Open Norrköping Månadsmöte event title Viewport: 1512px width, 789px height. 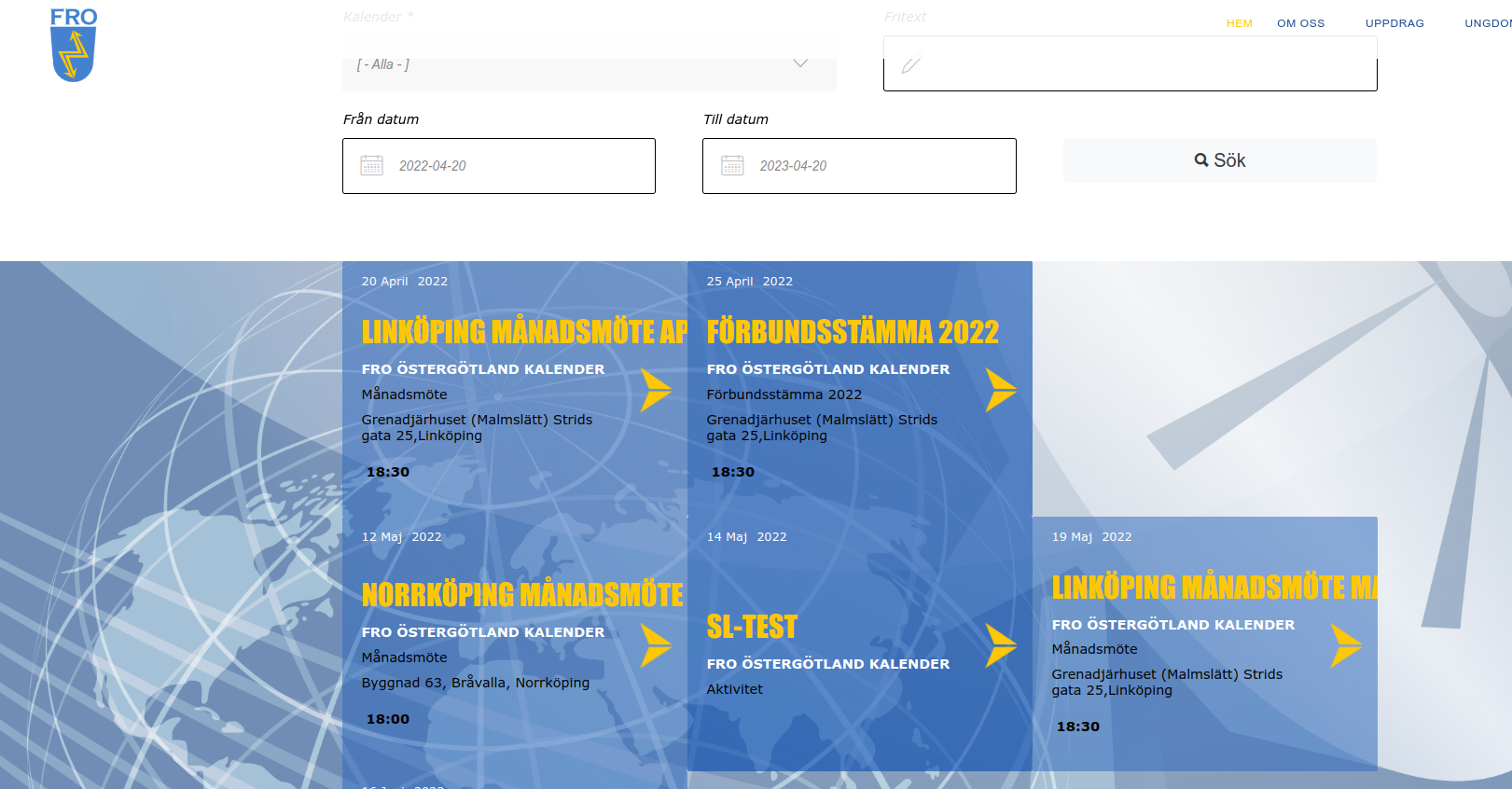click(x=522, y=595)
